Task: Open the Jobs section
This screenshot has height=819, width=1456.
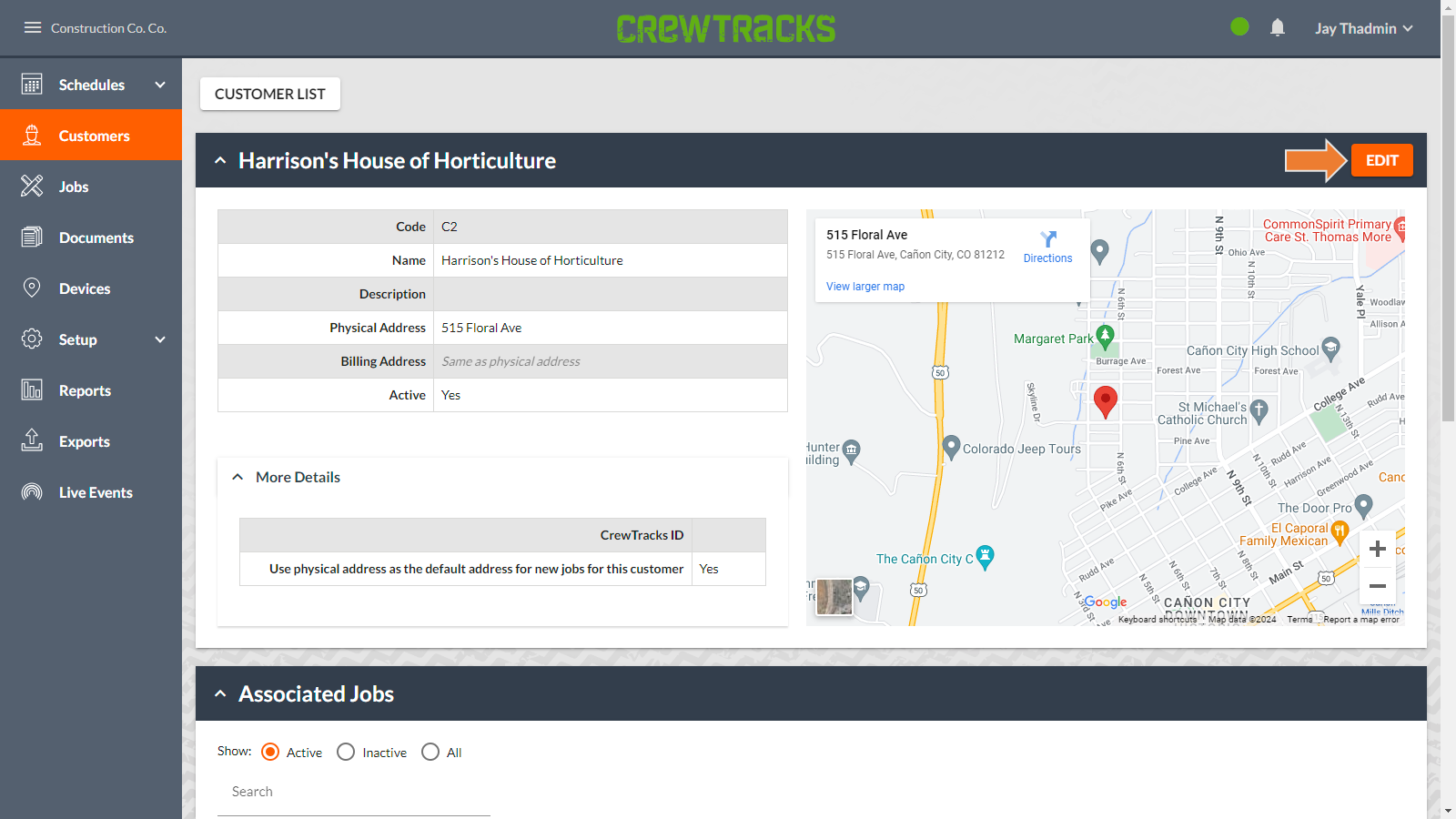Action: (x=91, y=187)
